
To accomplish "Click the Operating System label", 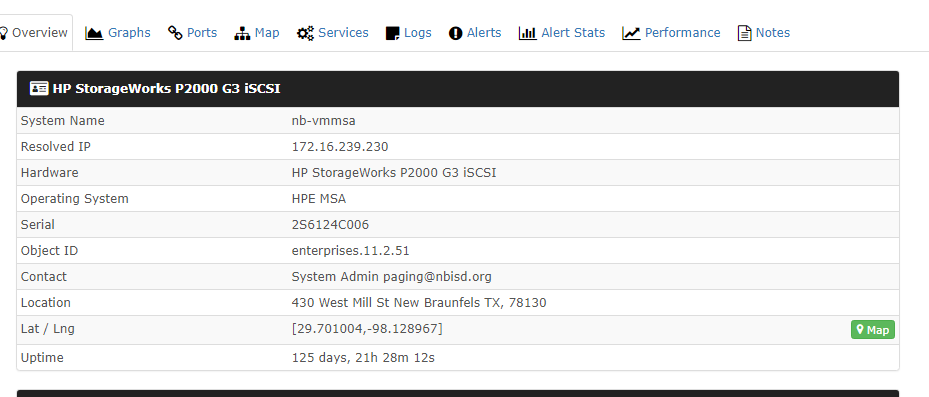I will point(75,199).
